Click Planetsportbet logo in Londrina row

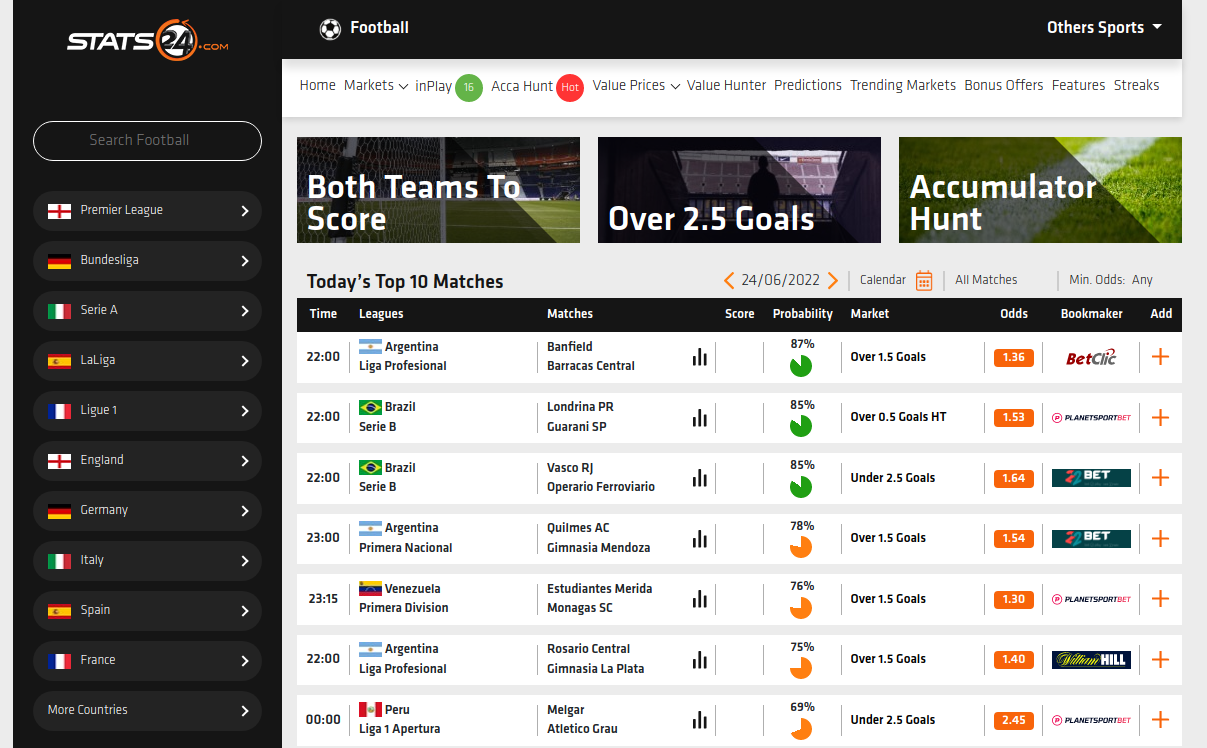tap(1091, 417)
